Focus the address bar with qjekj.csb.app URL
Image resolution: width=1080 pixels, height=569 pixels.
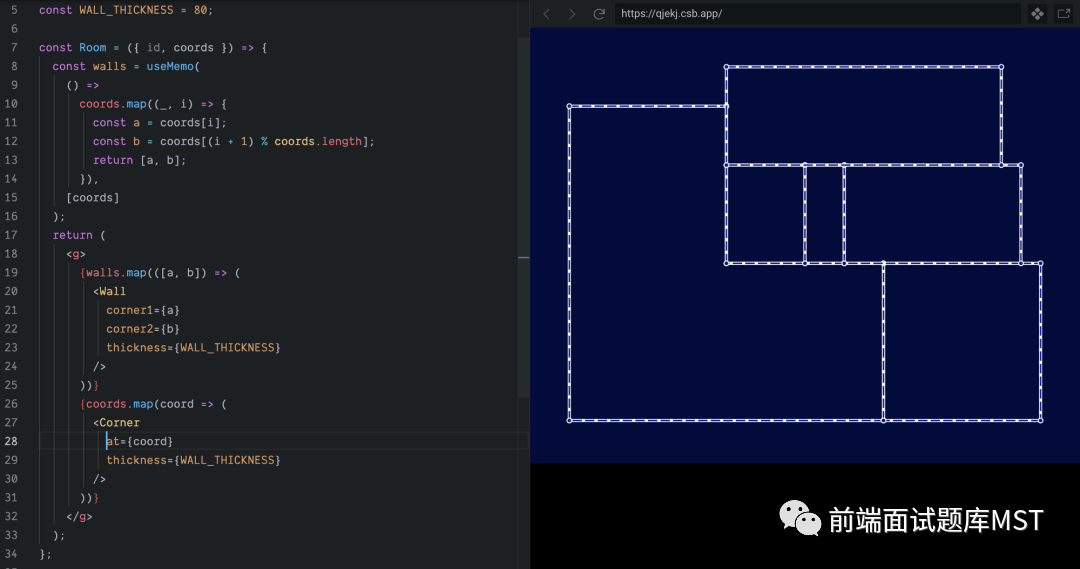(x=817, y=14)
